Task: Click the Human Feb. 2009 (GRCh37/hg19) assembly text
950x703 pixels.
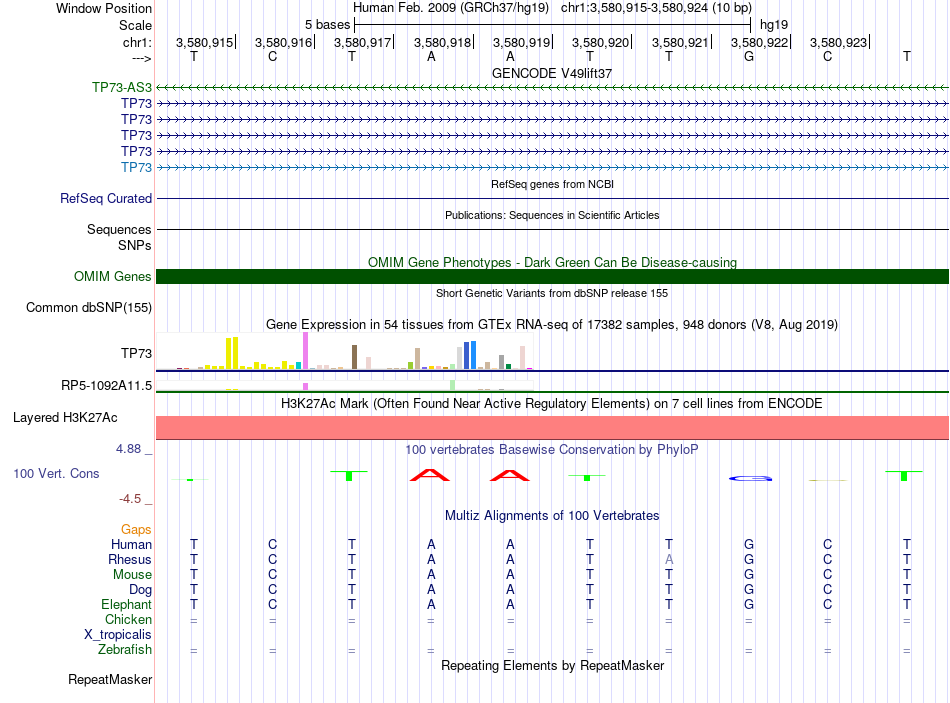Action: 451,8
